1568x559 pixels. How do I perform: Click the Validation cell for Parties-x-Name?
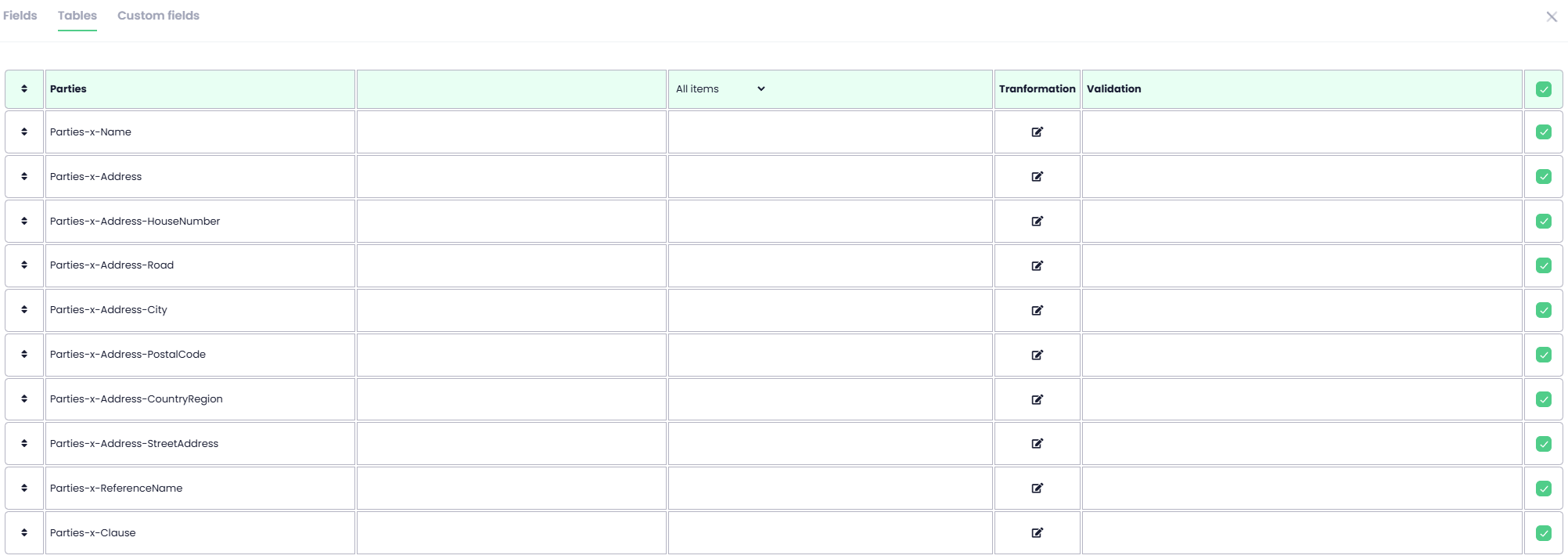pos(1301,132)
